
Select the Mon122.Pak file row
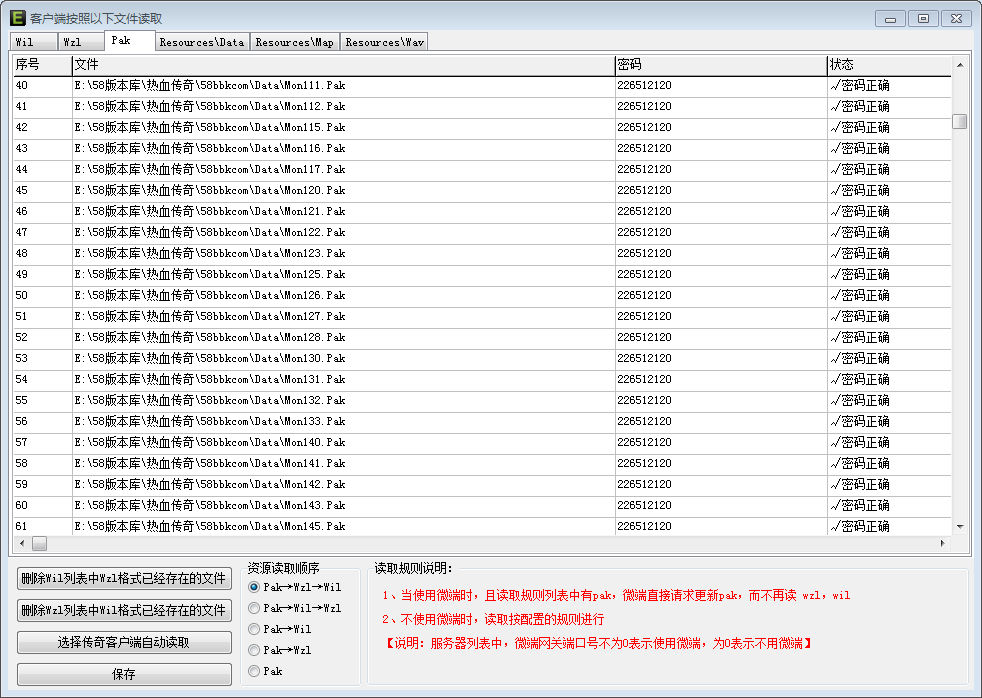482,232
